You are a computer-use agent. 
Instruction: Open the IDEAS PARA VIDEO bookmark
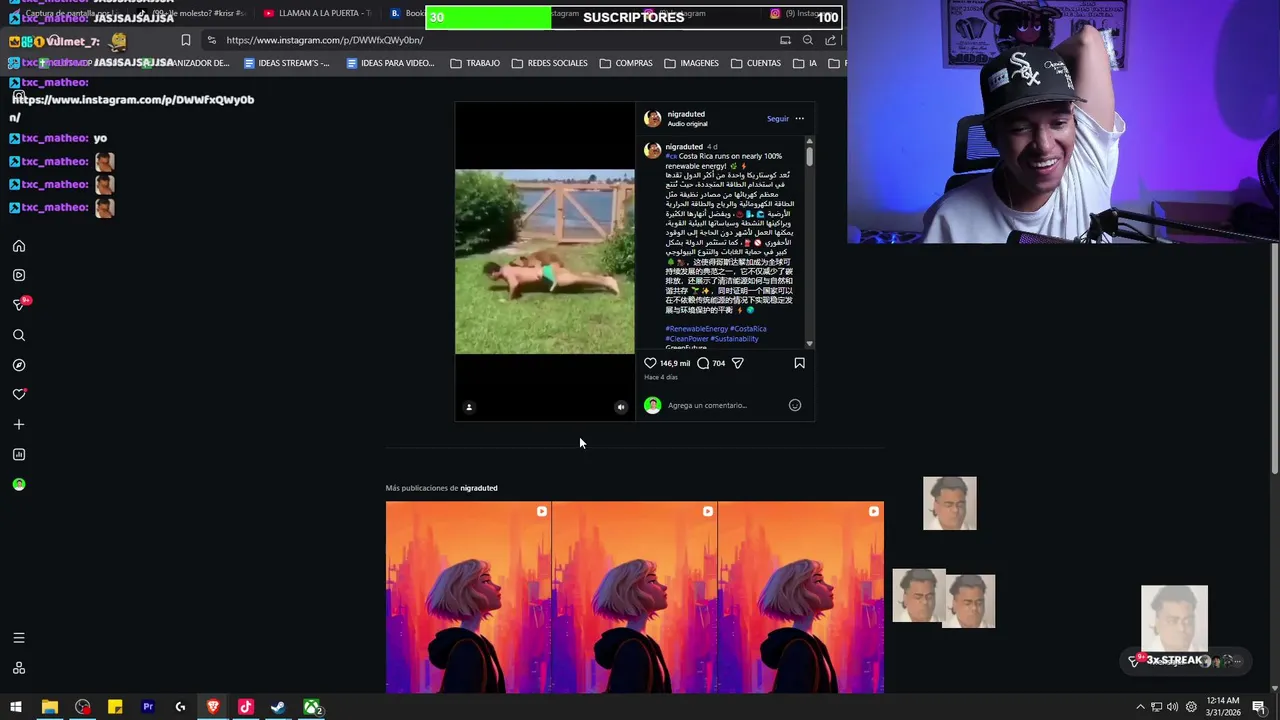pos(390,63)
